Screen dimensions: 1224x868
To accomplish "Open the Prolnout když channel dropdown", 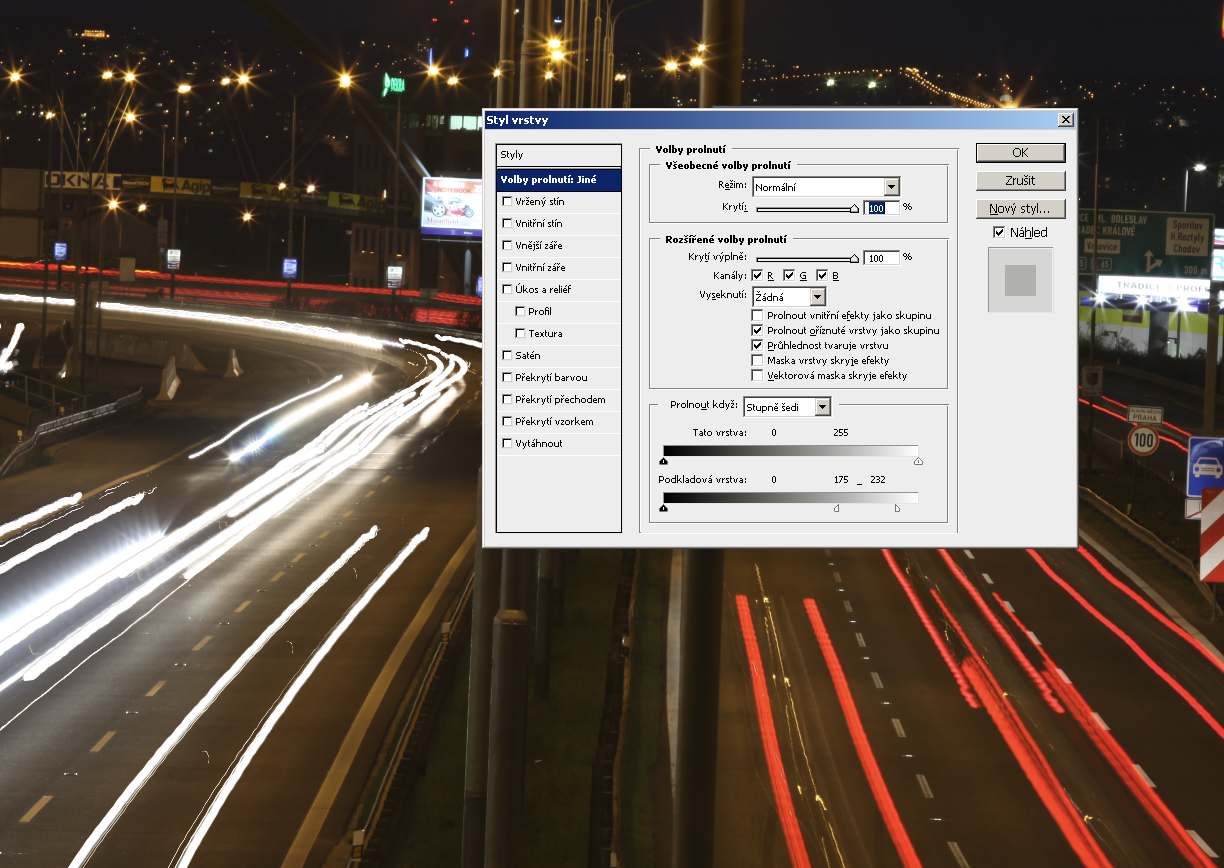I will (822, 406).
